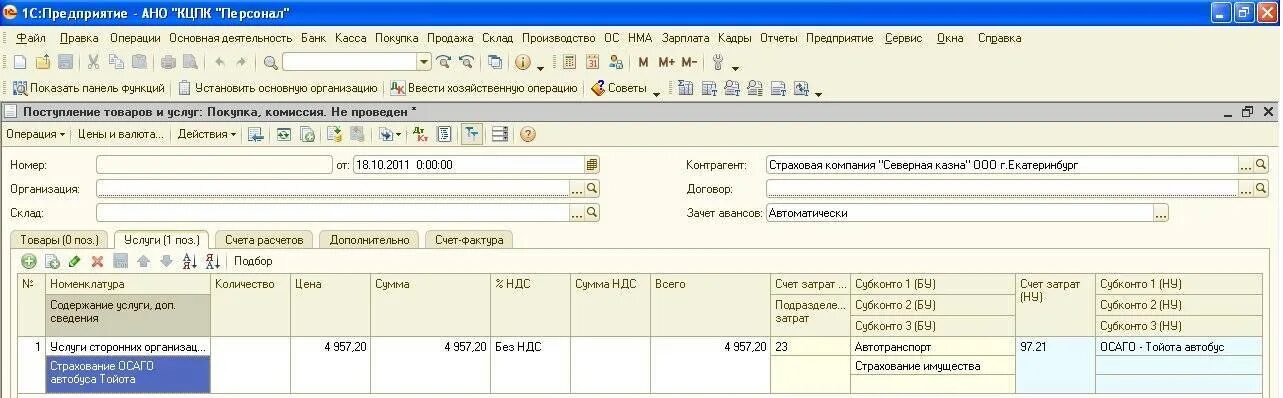Click the Номенклатура column header
The height and width of the screenshot is (398, 1283).
(129, 284)
